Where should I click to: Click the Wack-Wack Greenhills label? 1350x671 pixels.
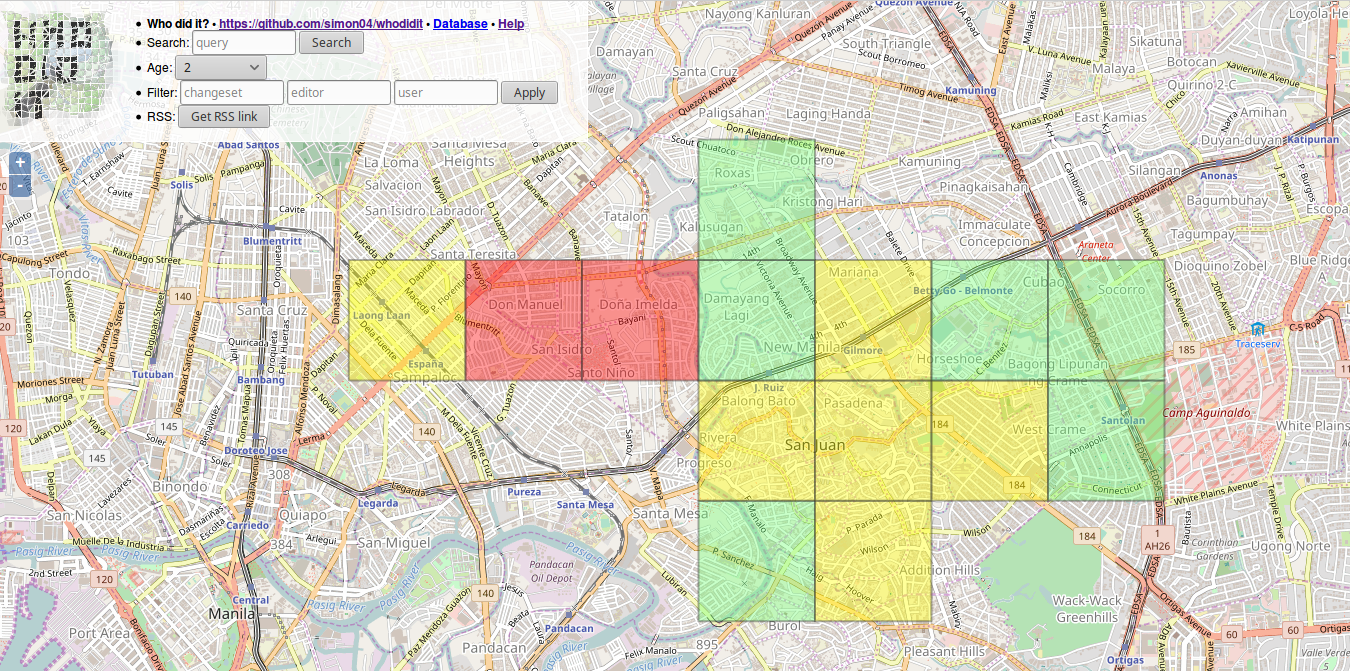click(x=1087, y=609)
